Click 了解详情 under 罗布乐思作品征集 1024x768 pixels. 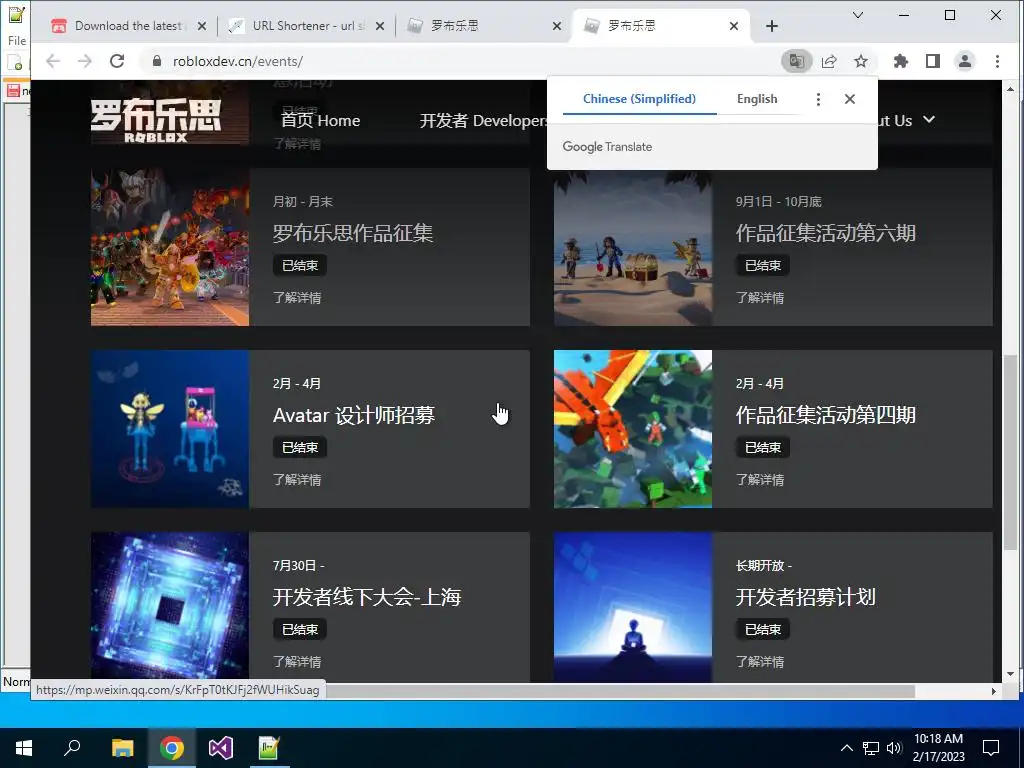297,298
